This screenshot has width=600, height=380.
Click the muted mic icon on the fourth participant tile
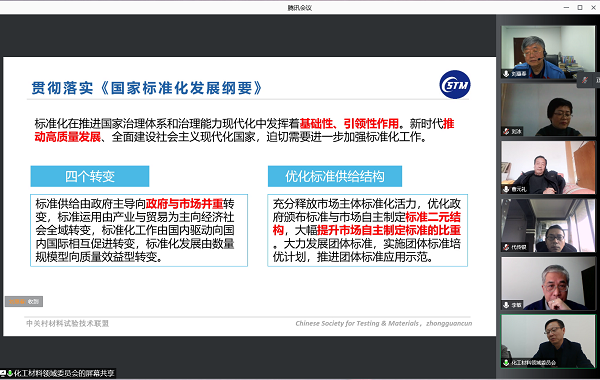[506, 247]
